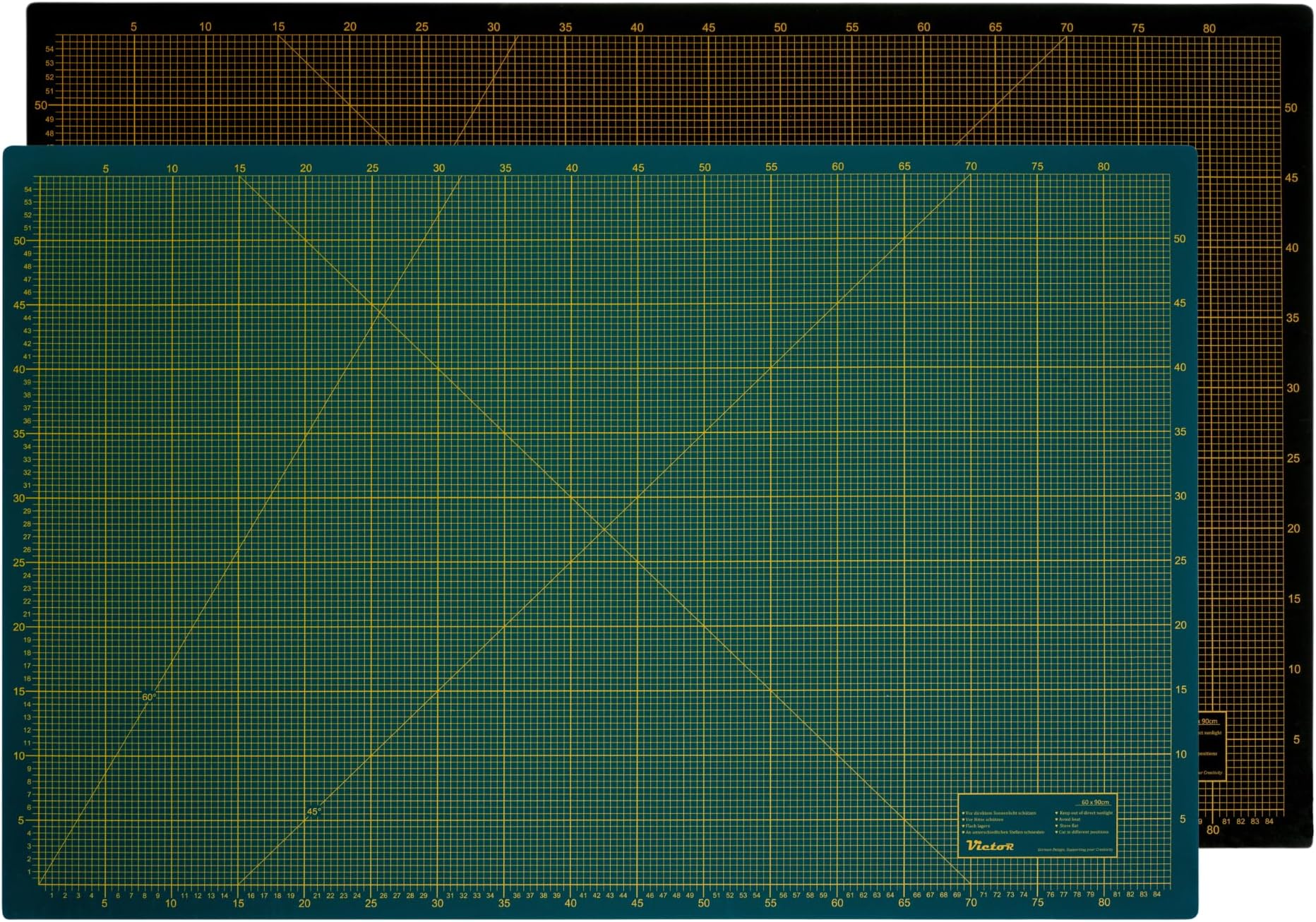Click "Vor direktem Sonnenlicht schützen" text
This screenshot has height=922, width=1316.
[1000, 813]
